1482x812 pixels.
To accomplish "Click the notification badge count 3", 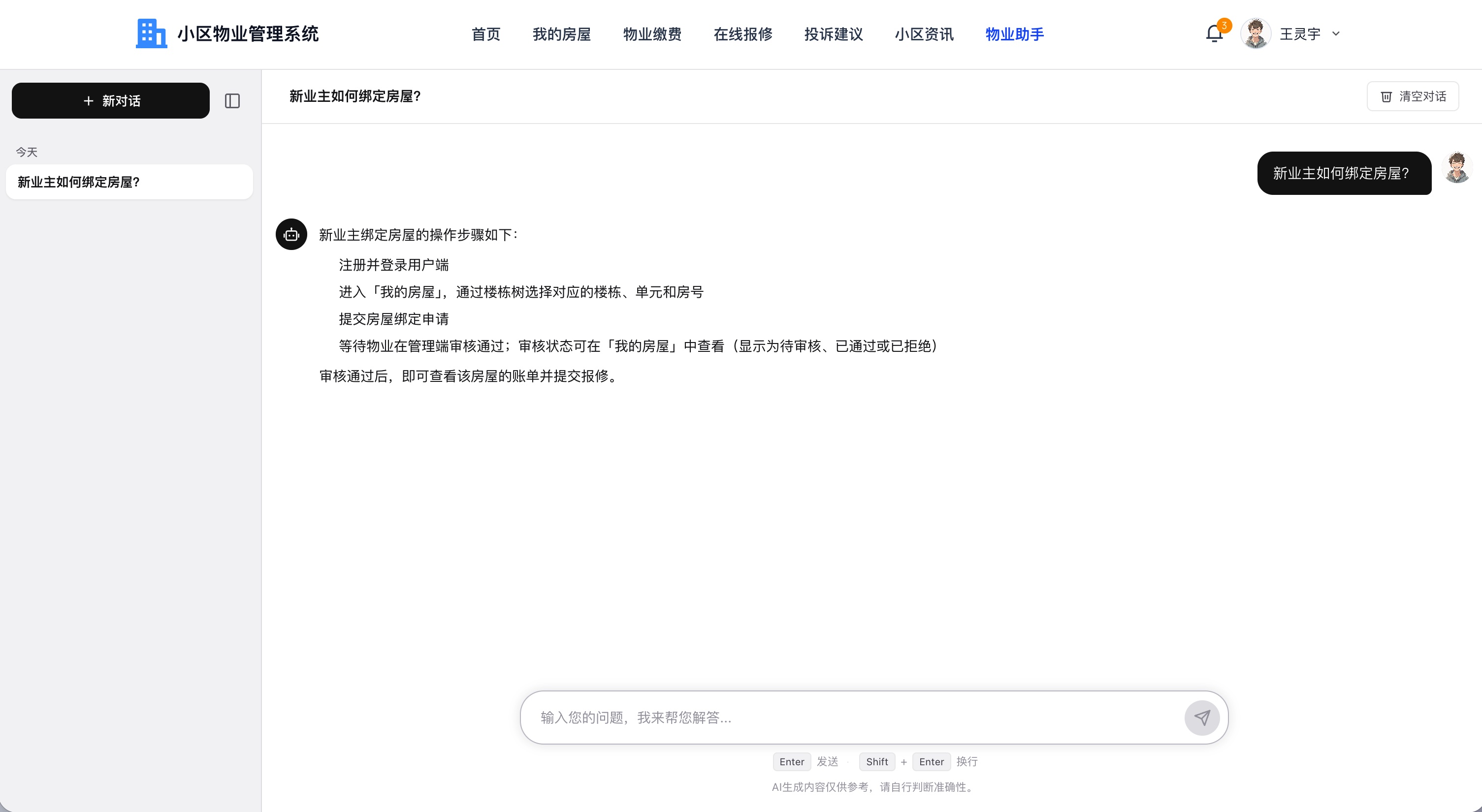I will pyautogui.click(x=1224, y=25).
